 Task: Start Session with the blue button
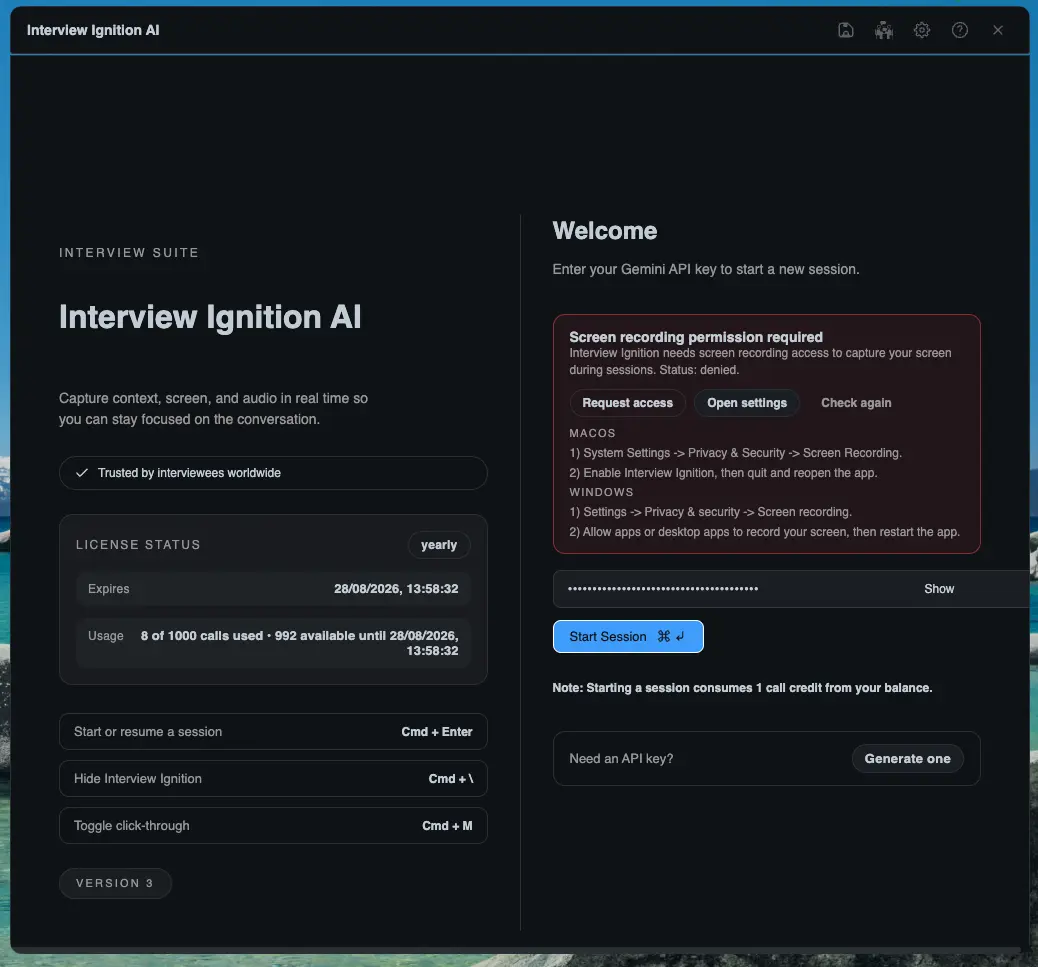click(628, 636)
